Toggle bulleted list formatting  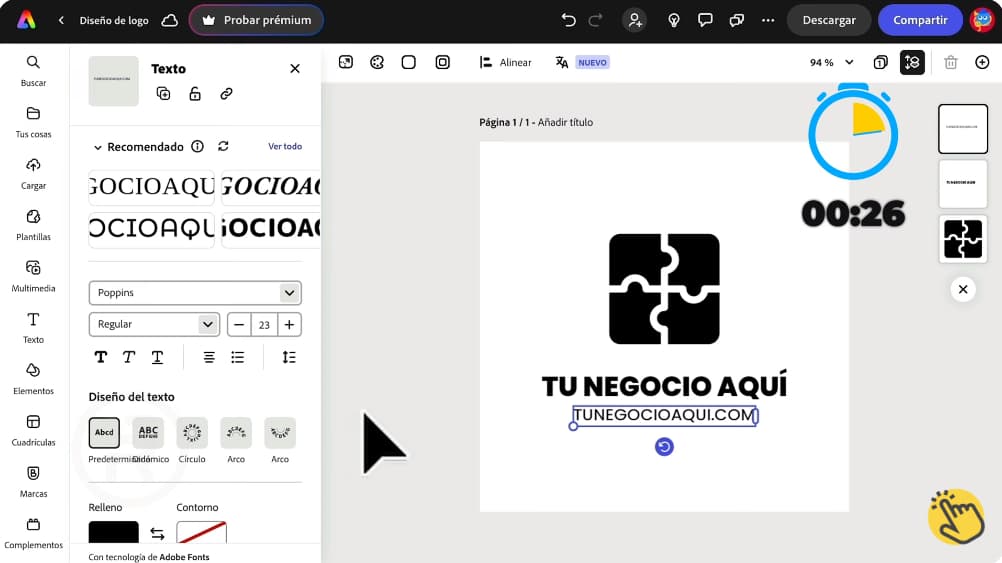tap(238, 357)
